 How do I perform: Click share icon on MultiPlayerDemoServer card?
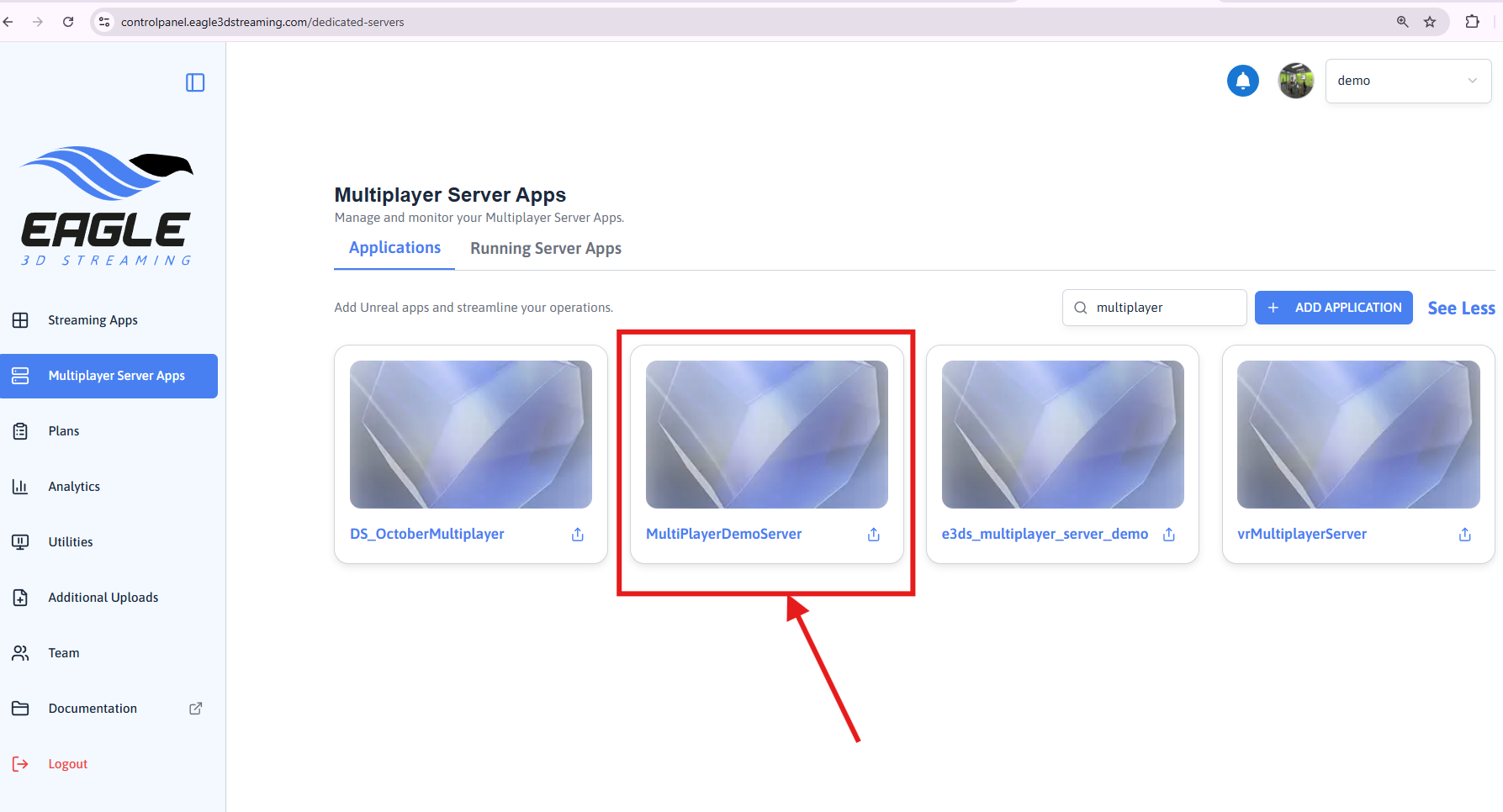874,535
